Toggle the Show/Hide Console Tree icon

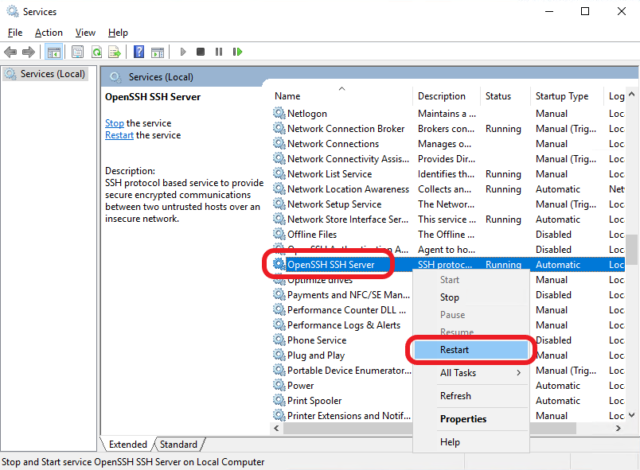pos(54,52)
